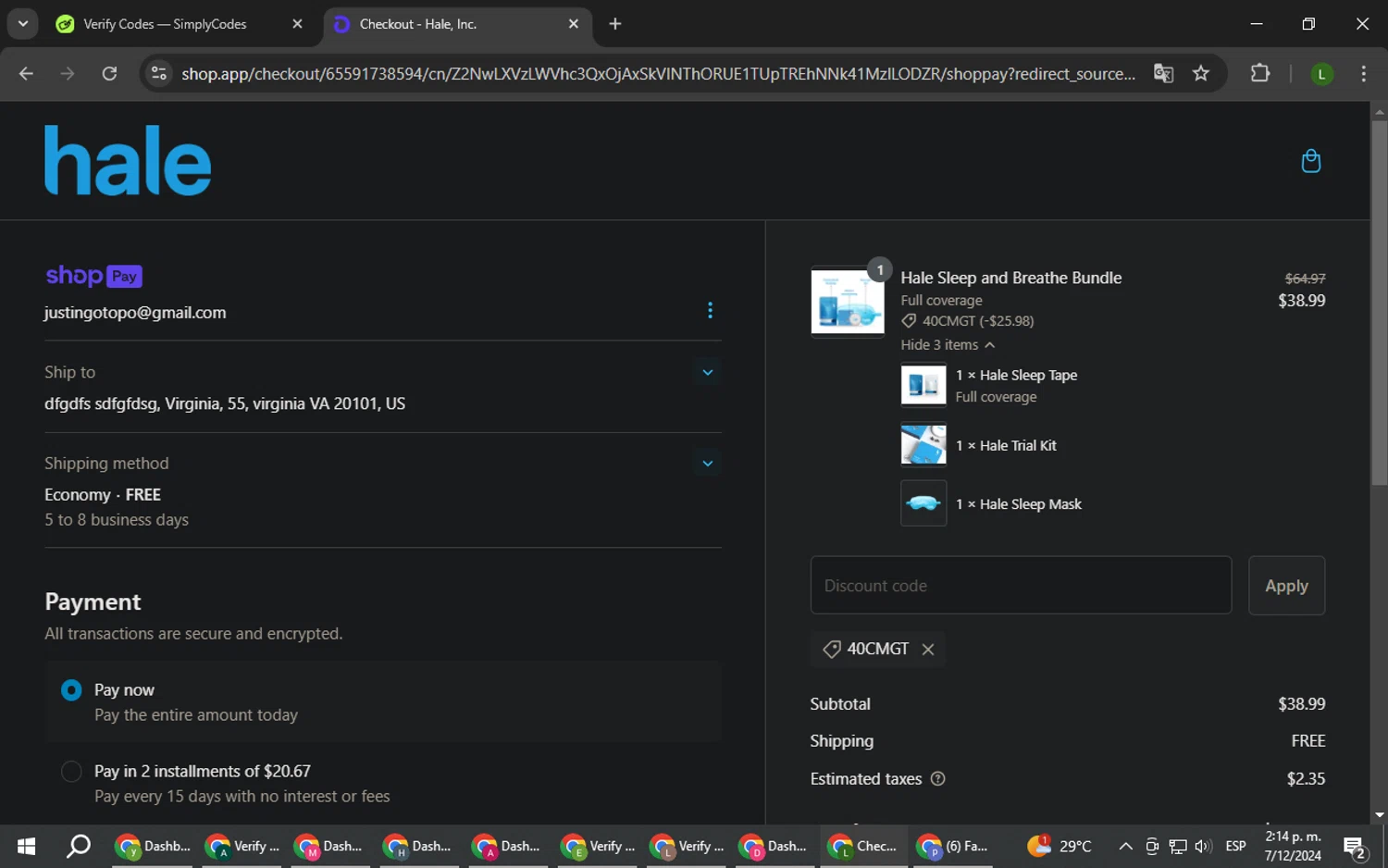Reload the checkout page
Screen dimensions: 1388x868
pos(109,73)
